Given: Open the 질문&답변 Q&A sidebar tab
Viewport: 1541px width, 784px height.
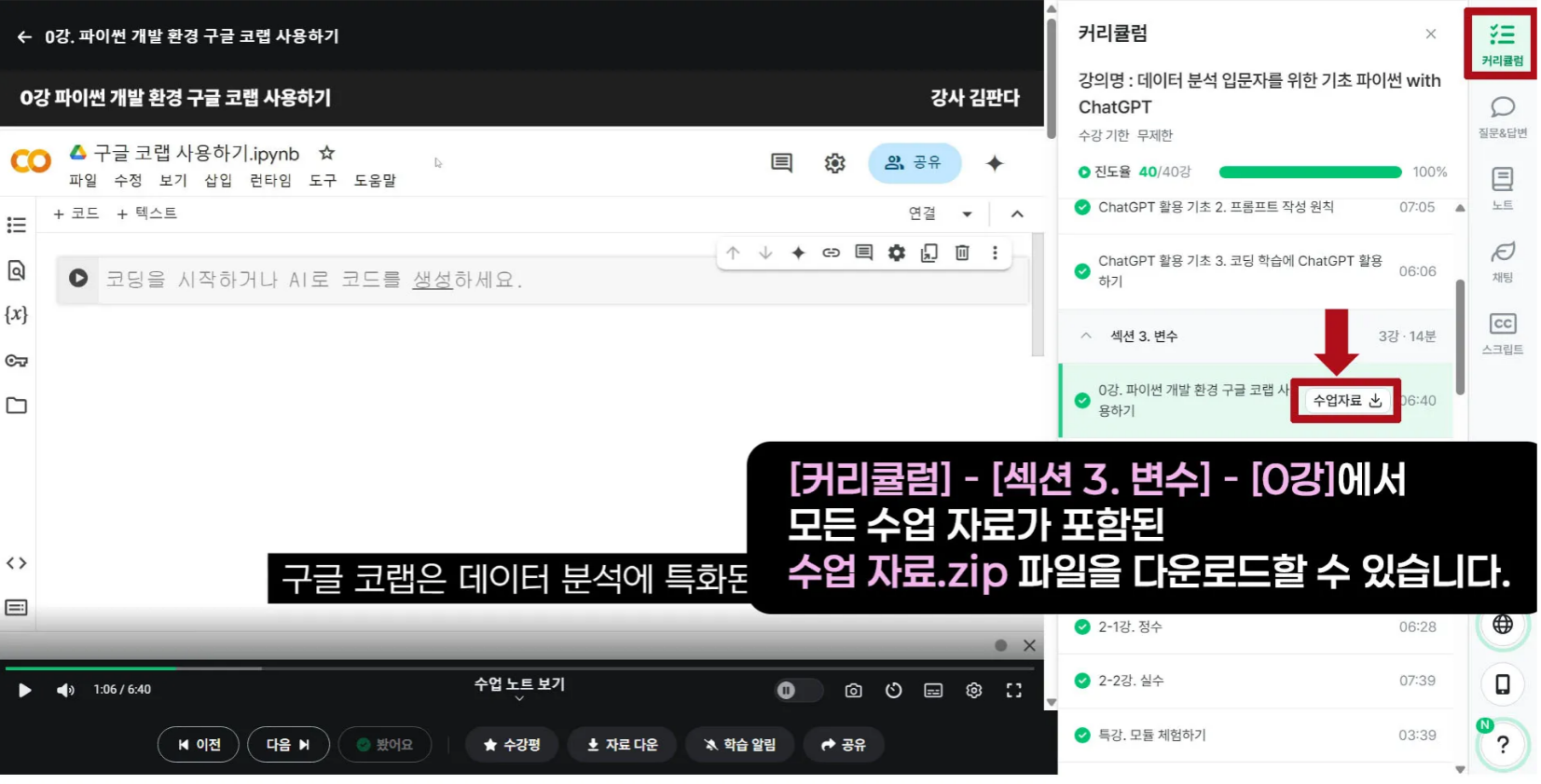Looking at the screenshot, I should [1502, 117].
